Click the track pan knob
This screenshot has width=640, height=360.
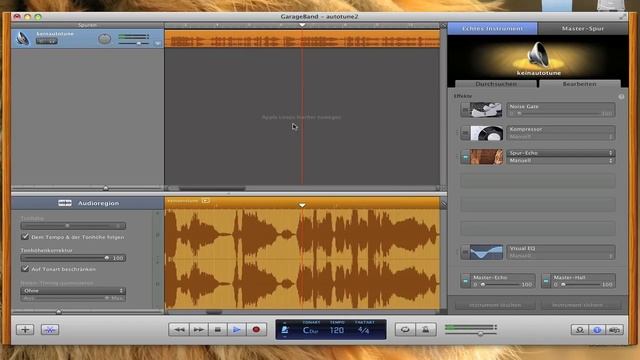pos(104,39)
